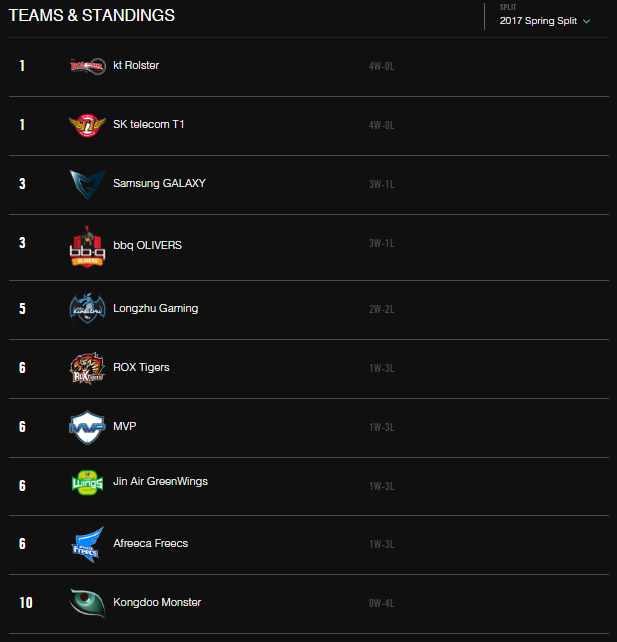This screenshot has width=617, height=642.
Task: Expand the split dropdown chevron
Action: pos(586,21)
